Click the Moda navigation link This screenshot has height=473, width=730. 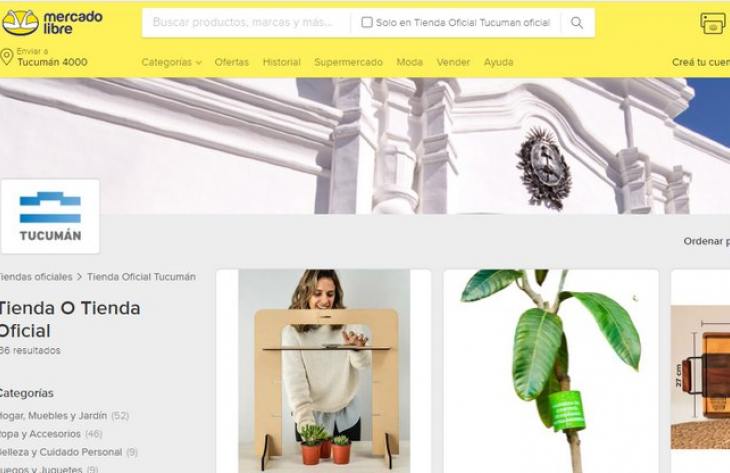(x=410, y=62)
